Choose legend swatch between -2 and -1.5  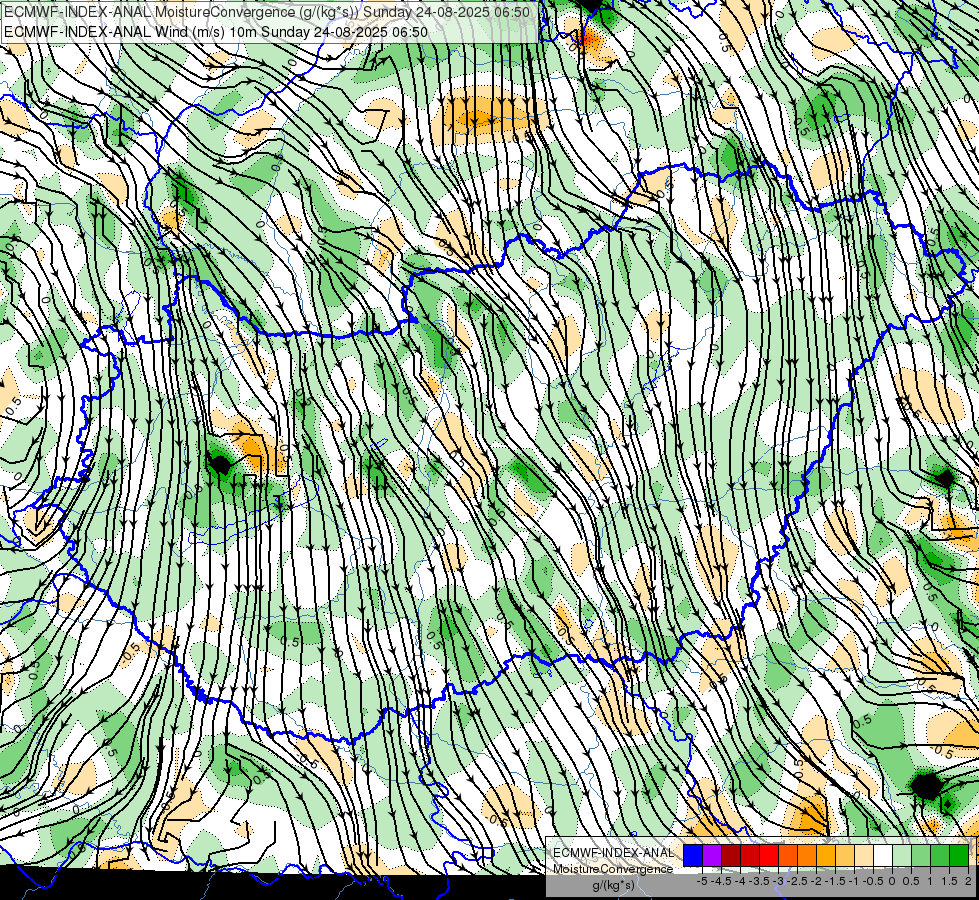(x=826, y=856)
